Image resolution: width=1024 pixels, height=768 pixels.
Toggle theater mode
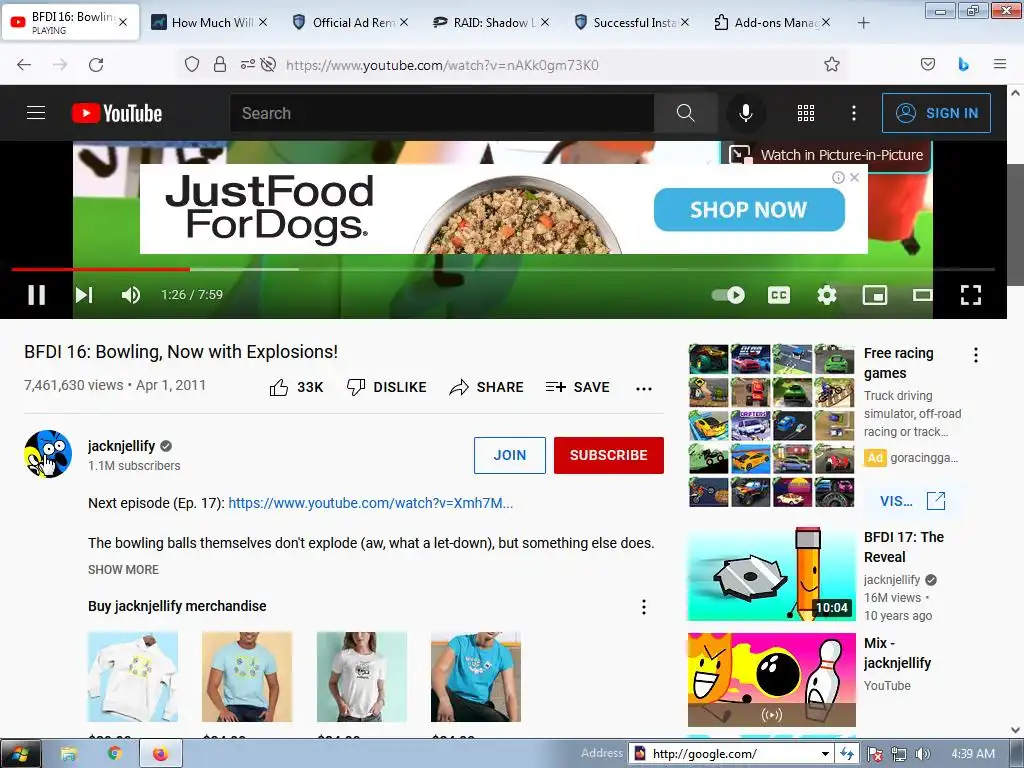(x=922, y=295)
